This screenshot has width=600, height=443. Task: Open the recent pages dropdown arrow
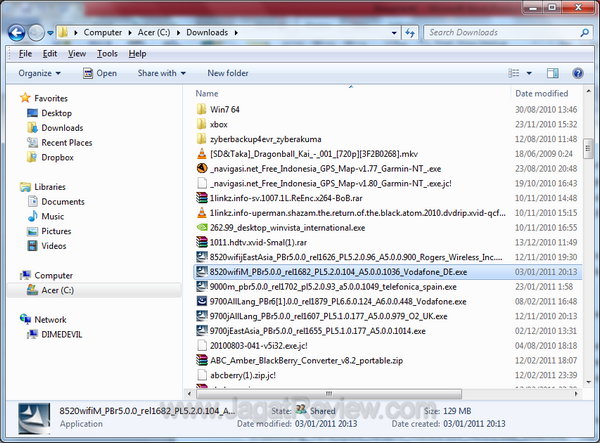(x=50, y=33)
